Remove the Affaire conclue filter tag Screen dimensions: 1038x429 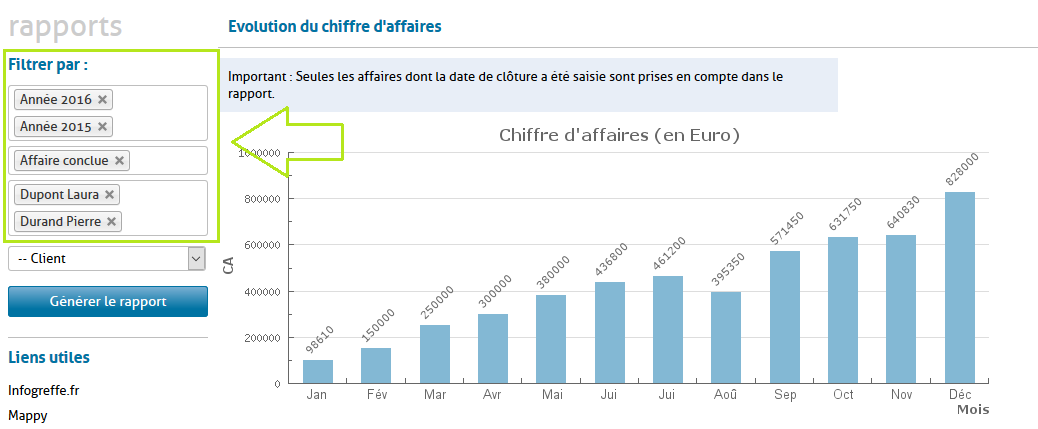(120, 161)
